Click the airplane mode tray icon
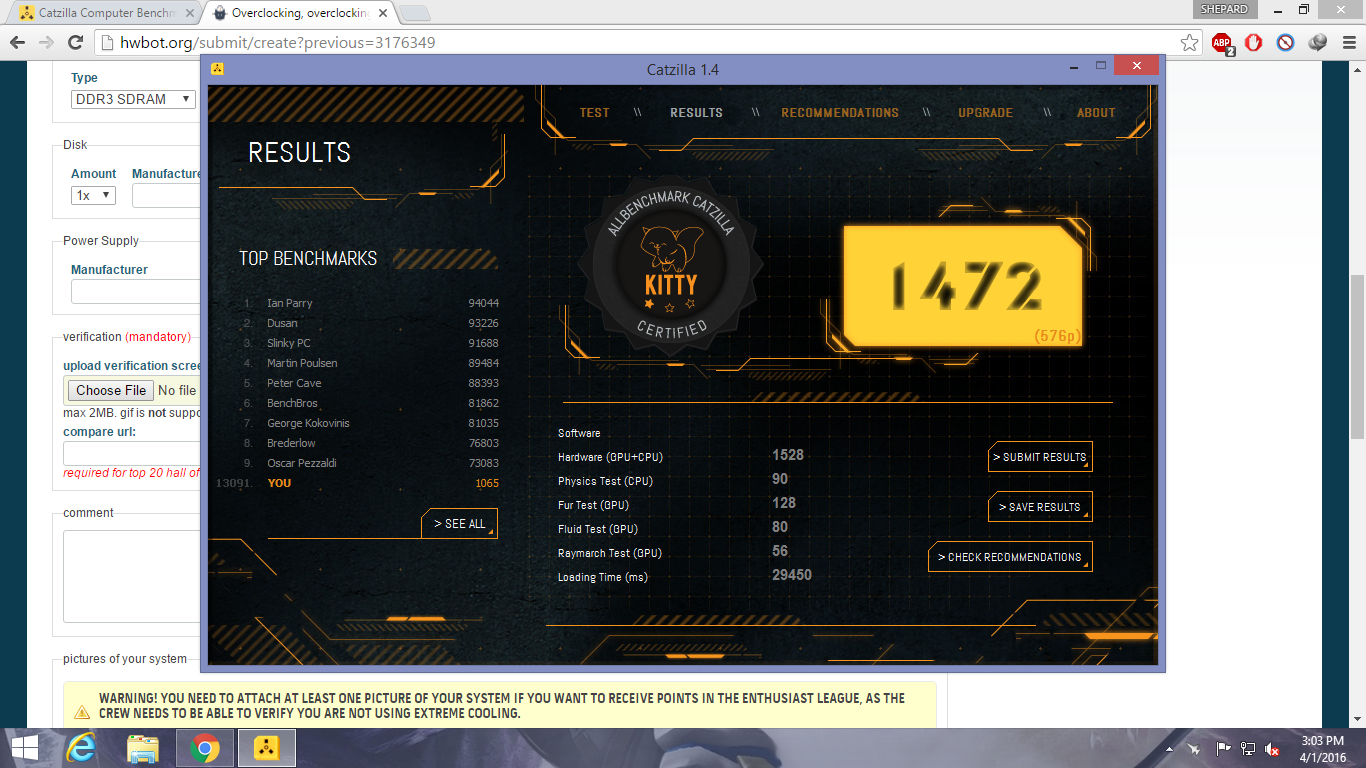The height and width of the screenshot is (768, 1366). (x=1194, y=748)
